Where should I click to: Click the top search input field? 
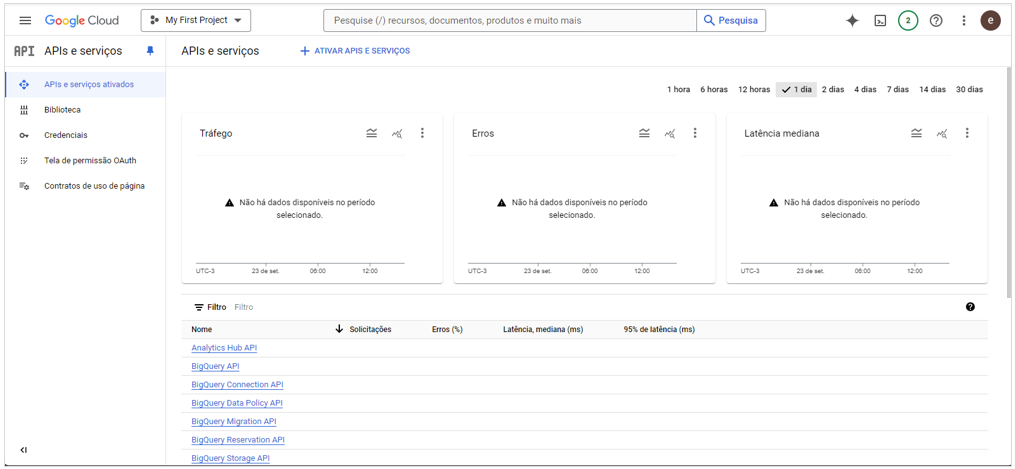tap(510, 20)
